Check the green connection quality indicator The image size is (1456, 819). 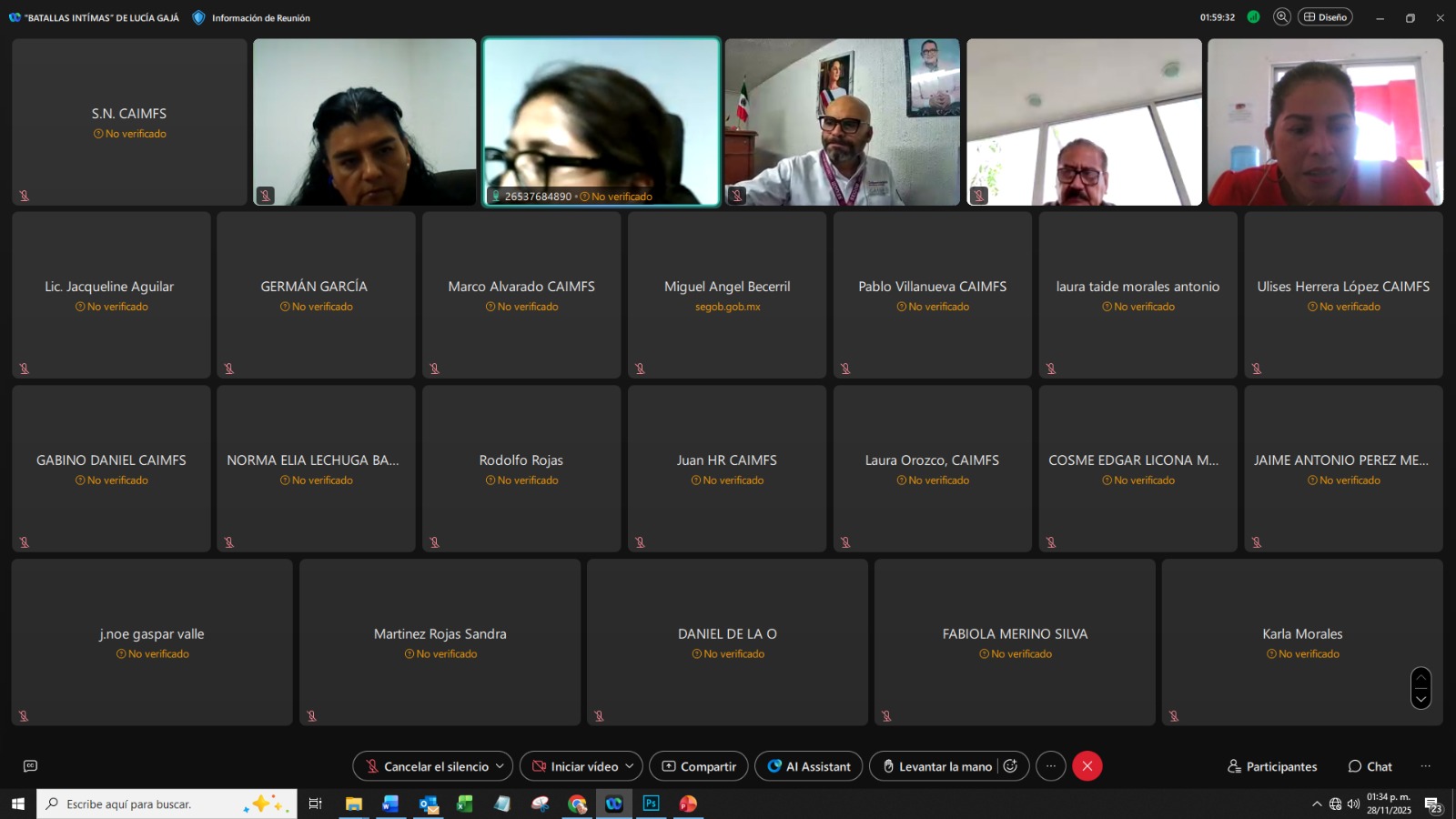[1253, 17]
